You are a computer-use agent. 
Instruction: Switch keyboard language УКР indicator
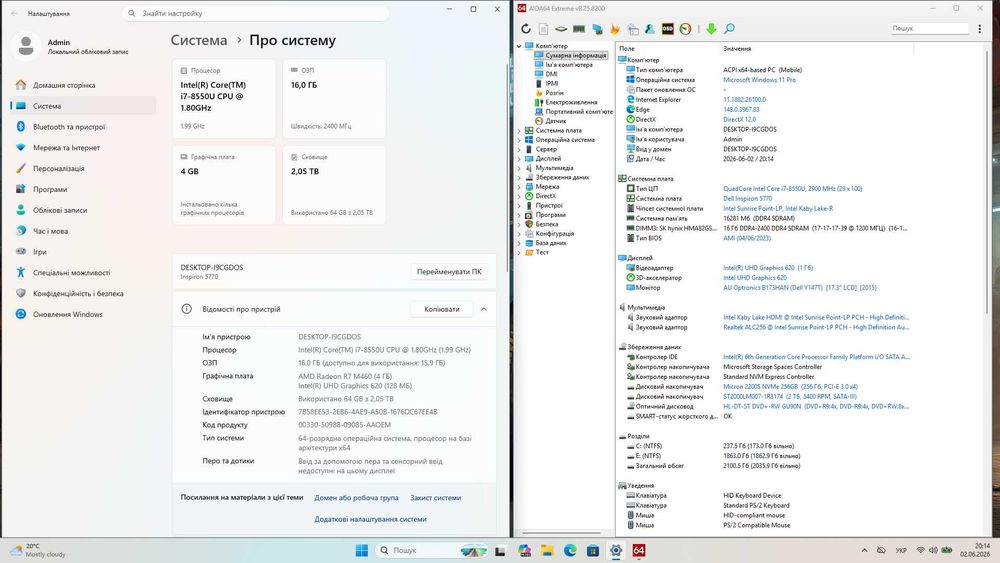[x=901, y=550]
